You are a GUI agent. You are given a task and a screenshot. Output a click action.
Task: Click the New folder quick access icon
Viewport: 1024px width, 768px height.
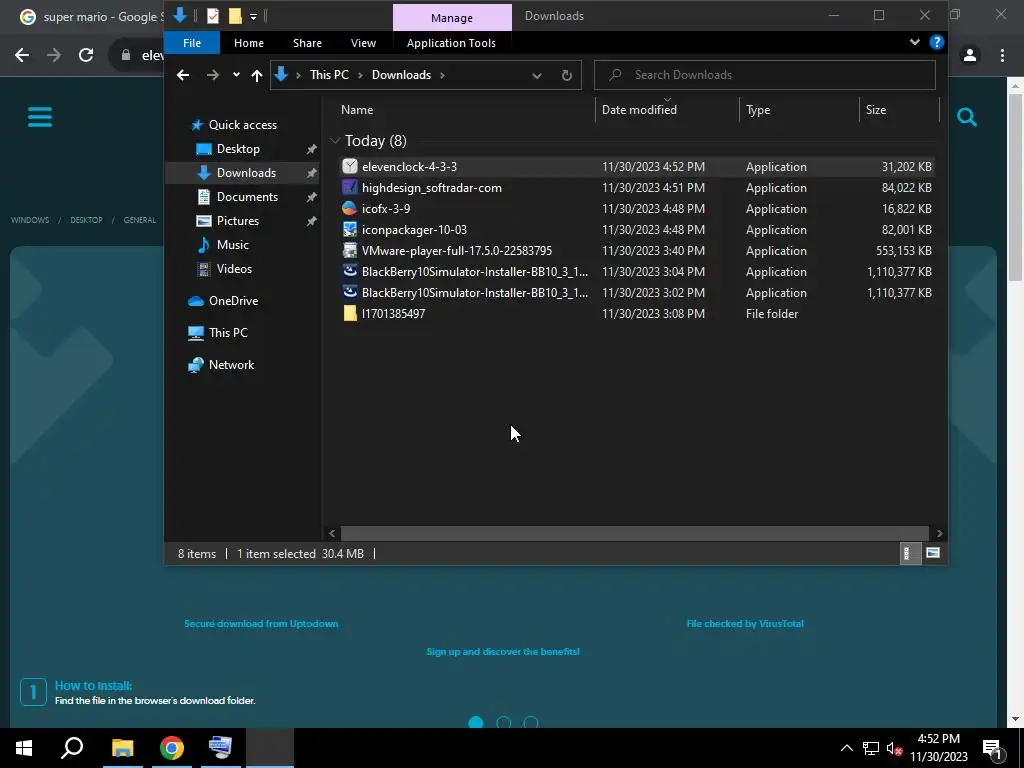(235, 16)
